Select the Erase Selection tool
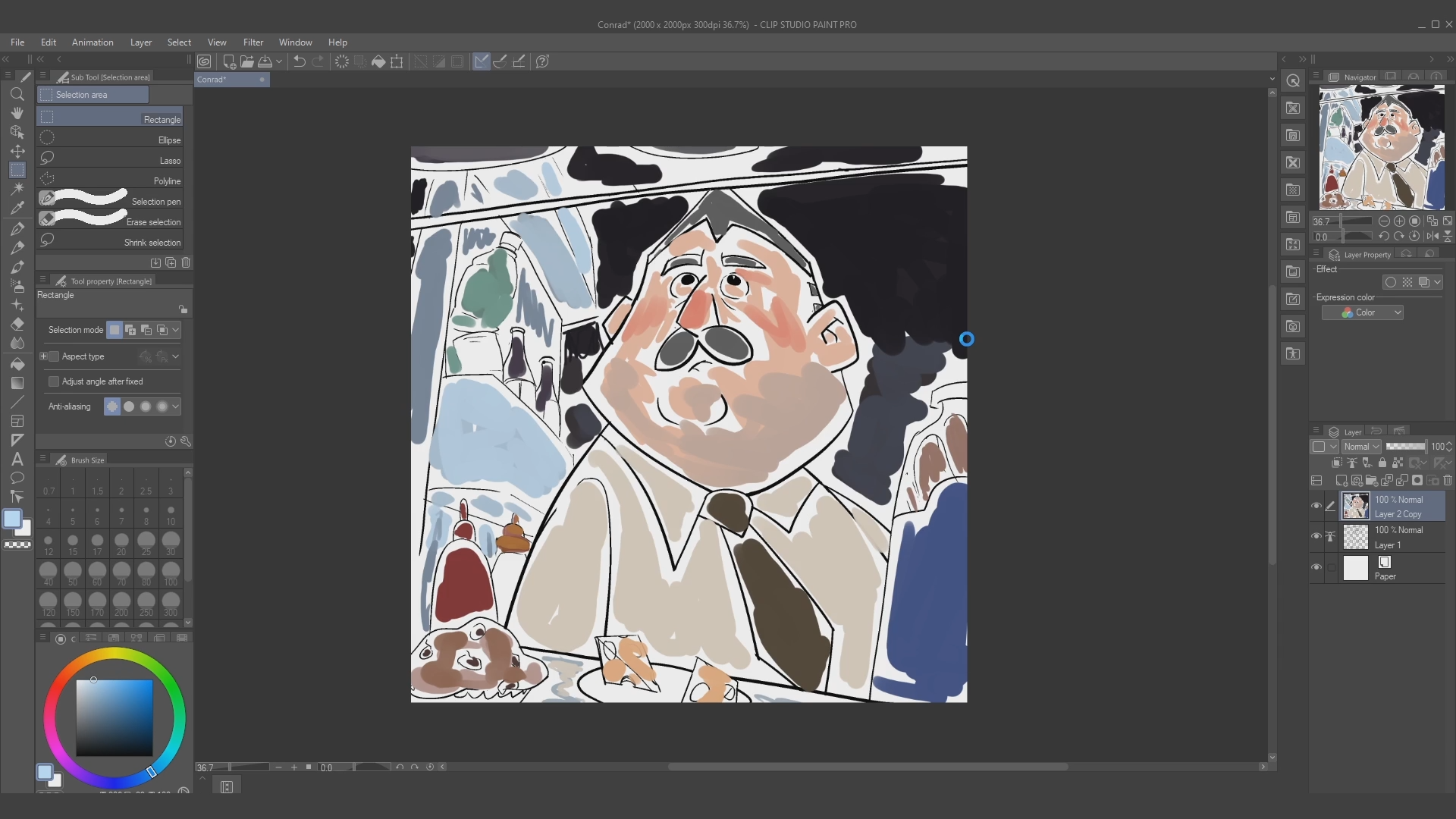 click(x=110, y=221)
